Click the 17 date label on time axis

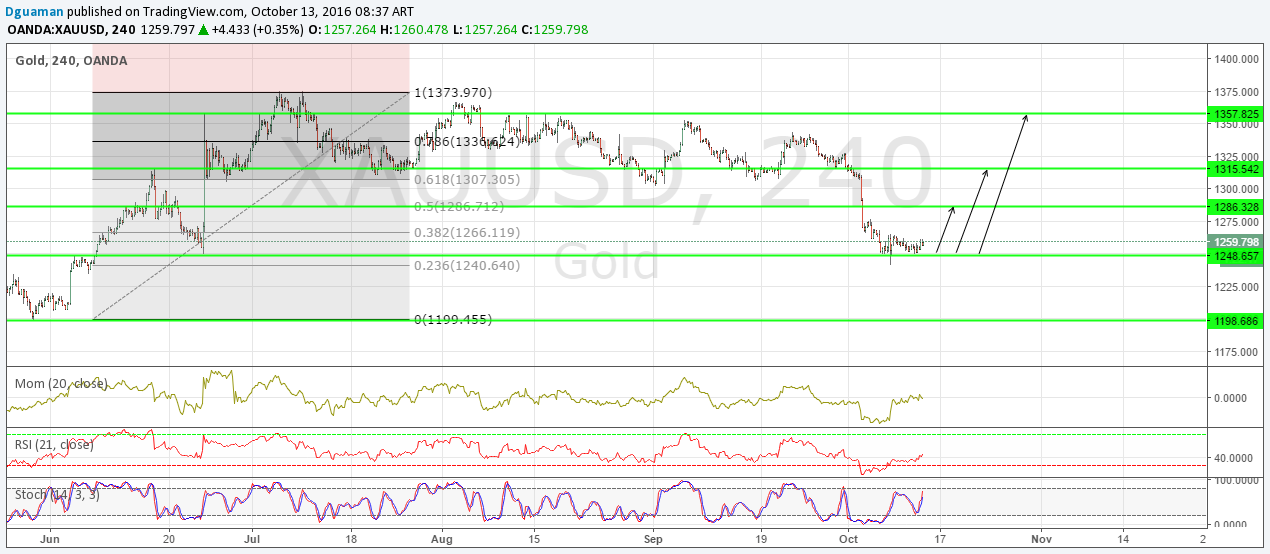[x=939, y=538]
